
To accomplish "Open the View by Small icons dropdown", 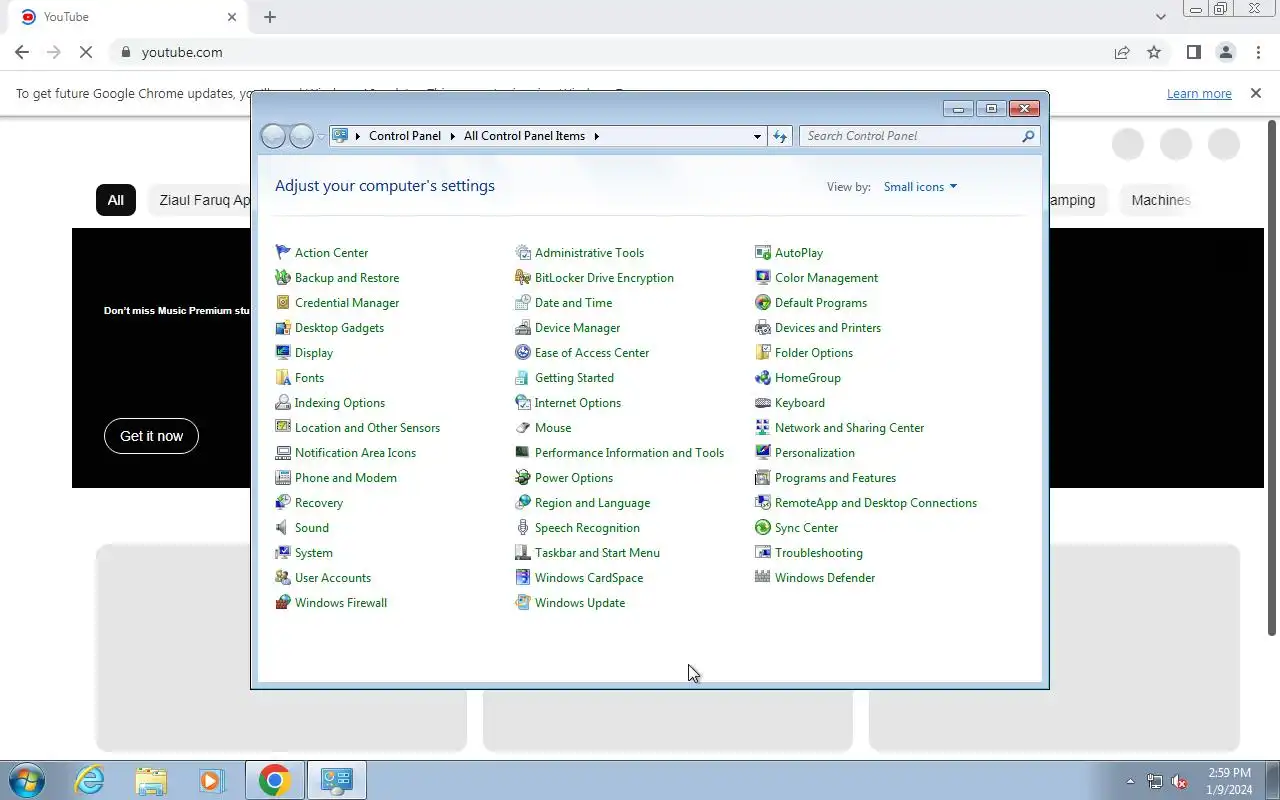I will 920,187.
